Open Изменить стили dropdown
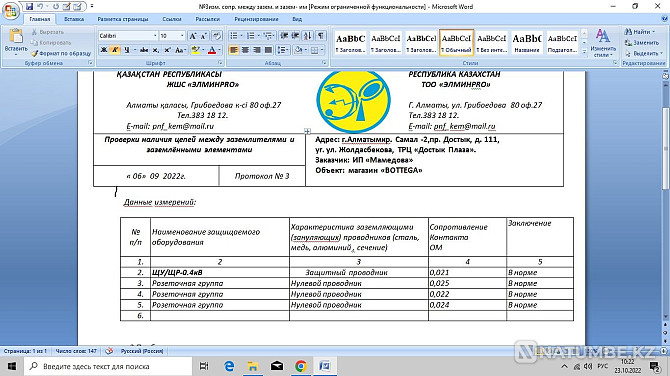Screen dimensions: 670x376 [602, 43]
